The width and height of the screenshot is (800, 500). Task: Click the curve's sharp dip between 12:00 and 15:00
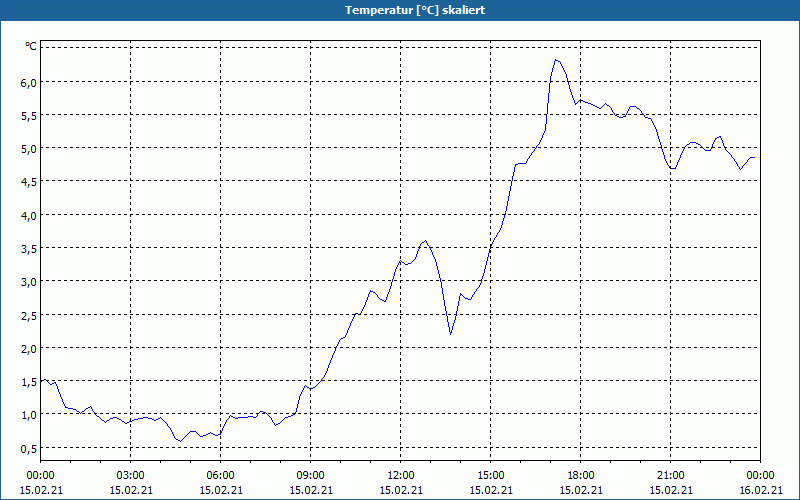[x=451, y=334]
